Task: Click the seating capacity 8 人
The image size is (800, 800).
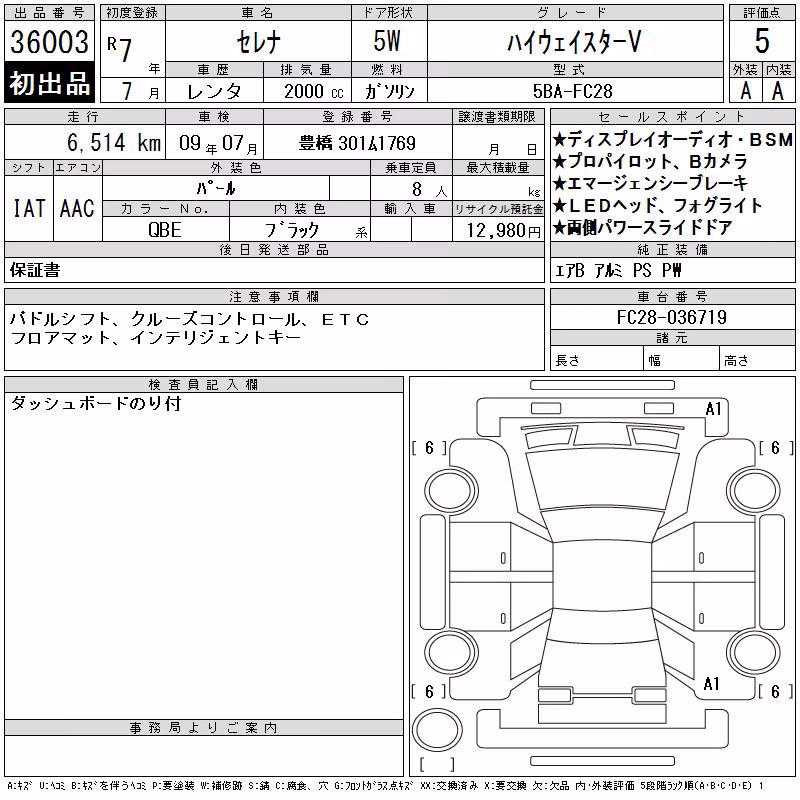Action: [x=429, y=189]
